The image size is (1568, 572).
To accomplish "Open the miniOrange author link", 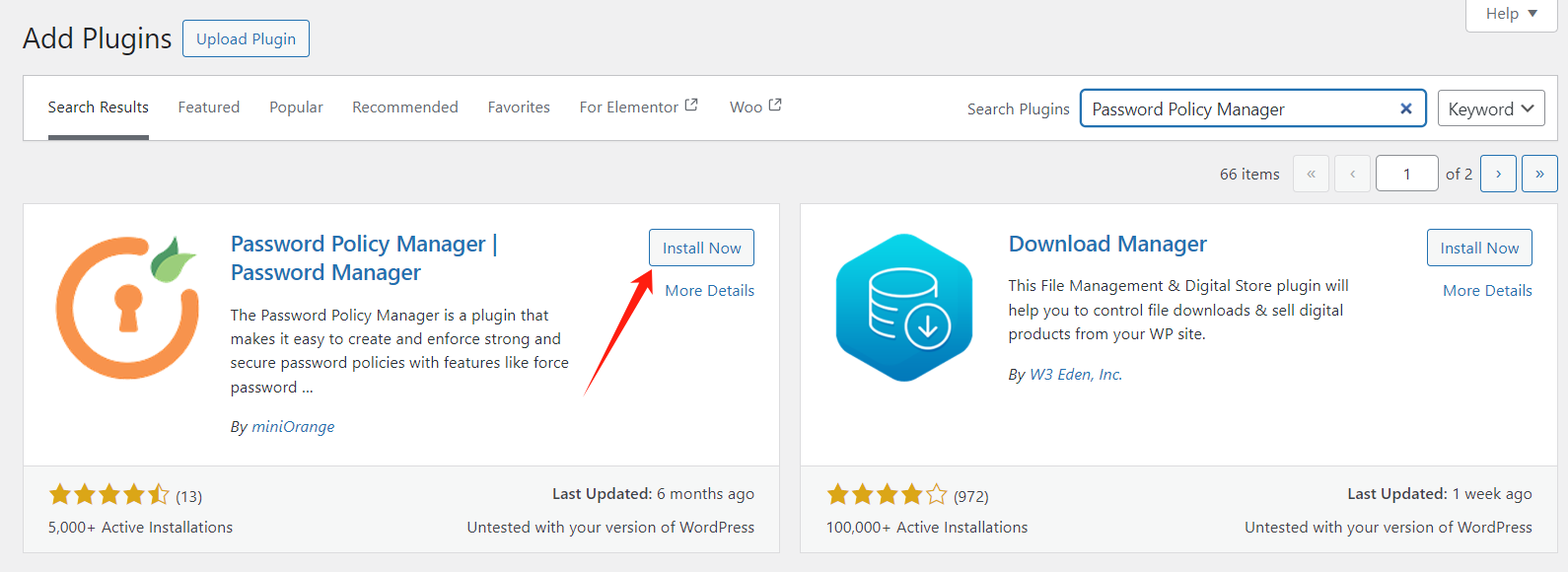I will [x=293, y=426].
